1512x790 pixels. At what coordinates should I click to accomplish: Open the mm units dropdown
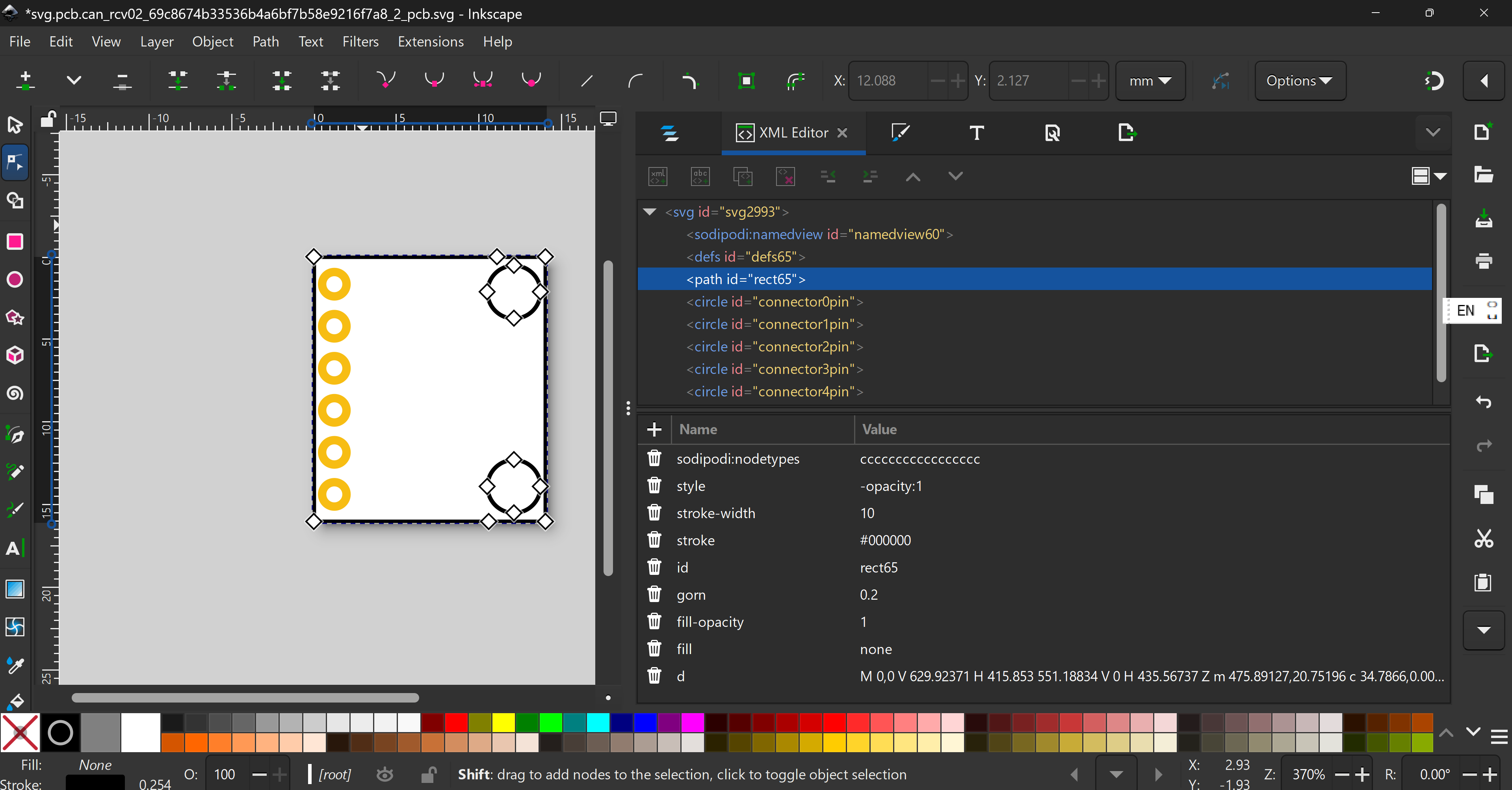(1149, 80)
